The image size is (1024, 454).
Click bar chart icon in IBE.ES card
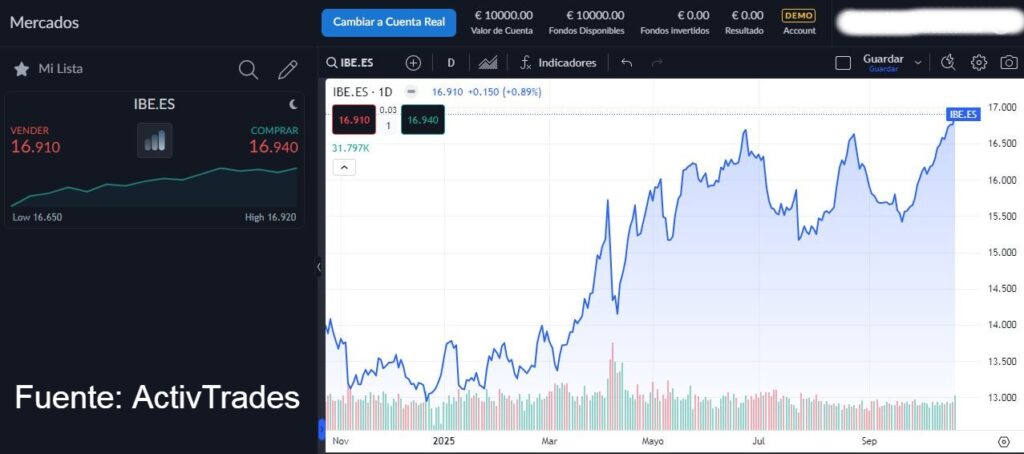[154, 141]
